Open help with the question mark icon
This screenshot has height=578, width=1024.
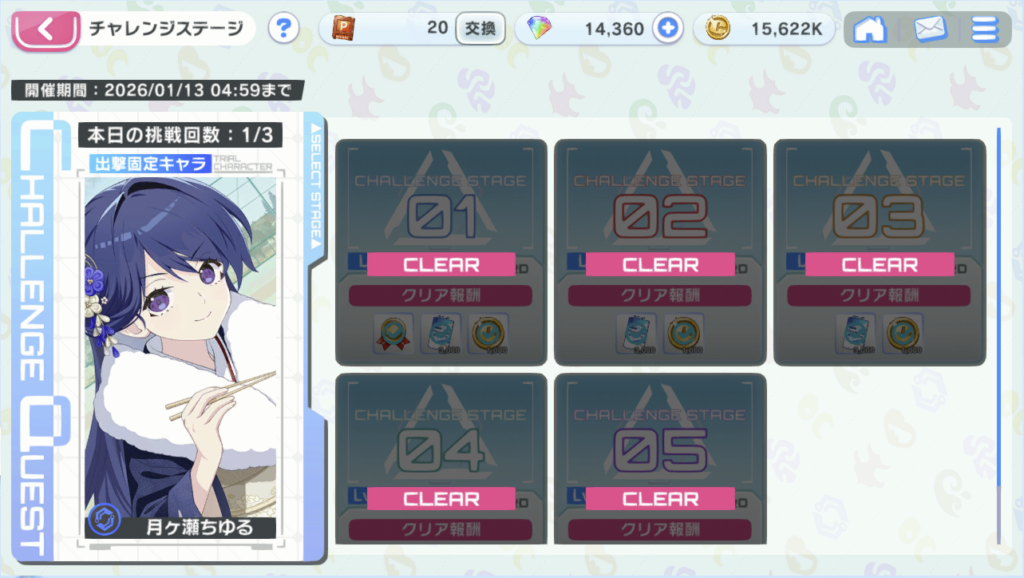(x=283, y=29)
